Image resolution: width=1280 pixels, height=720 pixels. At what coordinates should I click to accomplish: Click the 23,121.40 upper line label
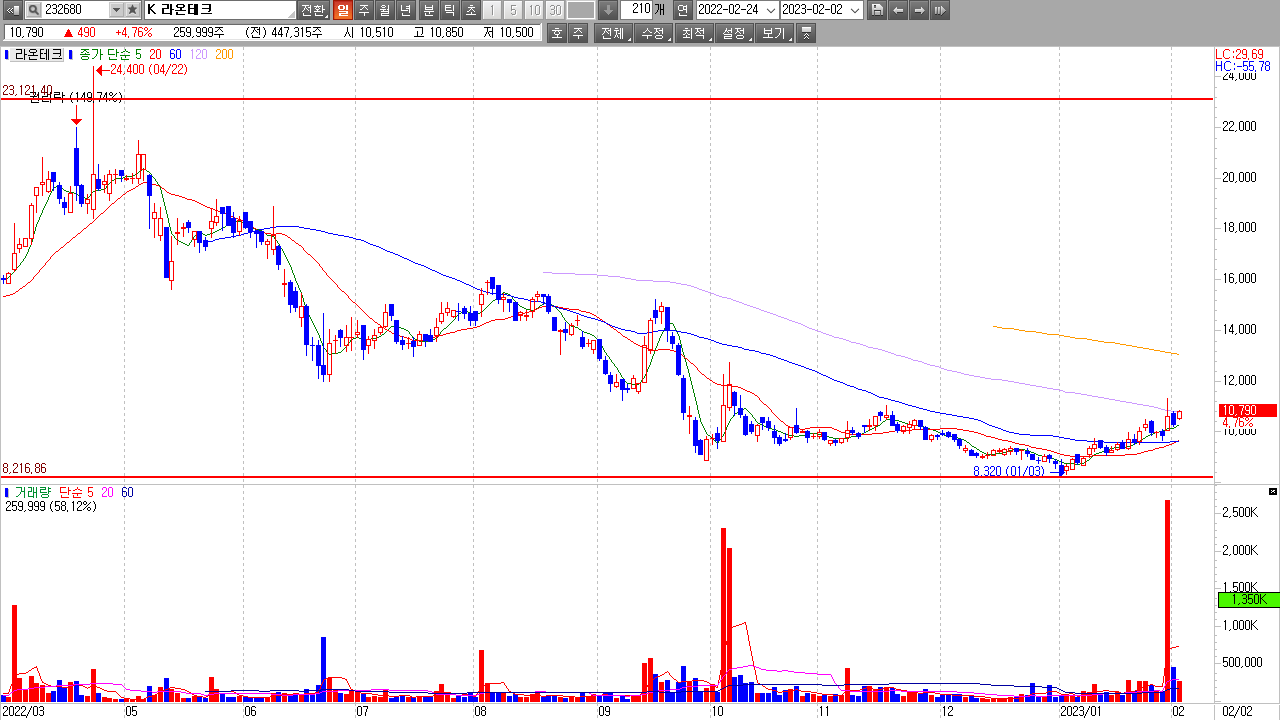[x=27, y=90]
